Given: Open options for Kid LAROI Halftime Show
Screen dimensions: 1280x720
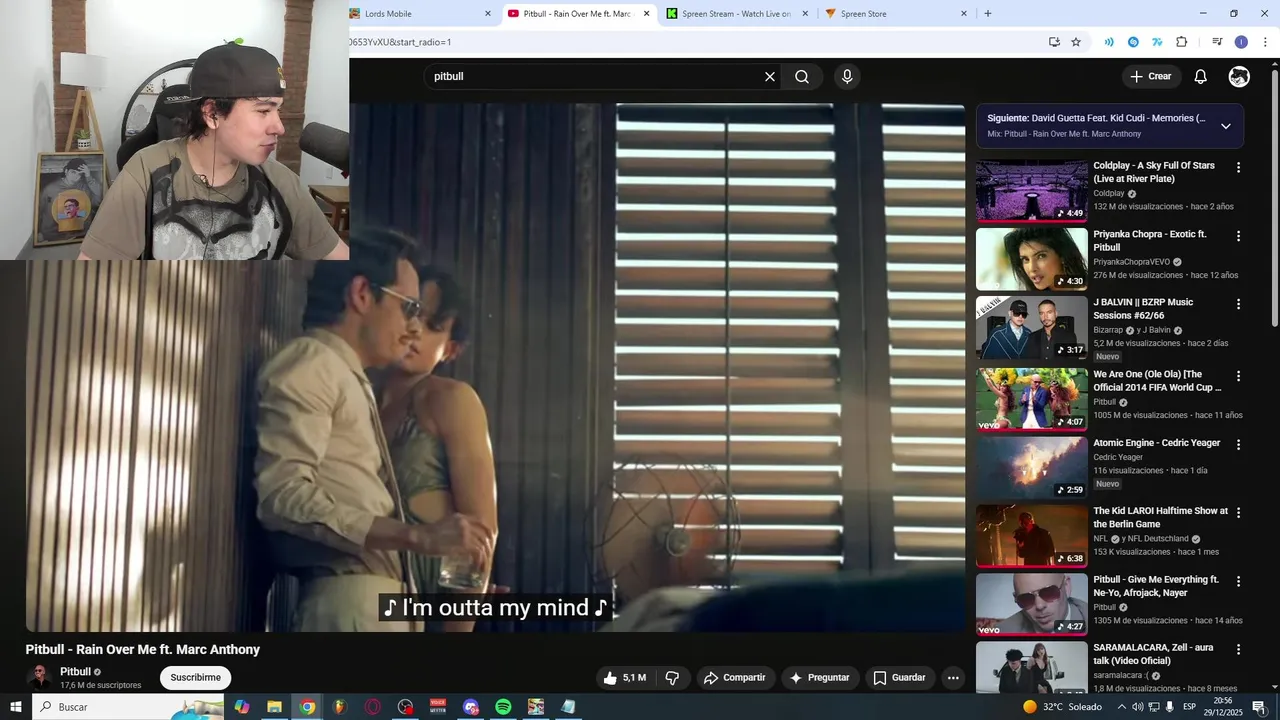Looking at the screenshot, I should pyautogui.click(x=1238, y=512).
